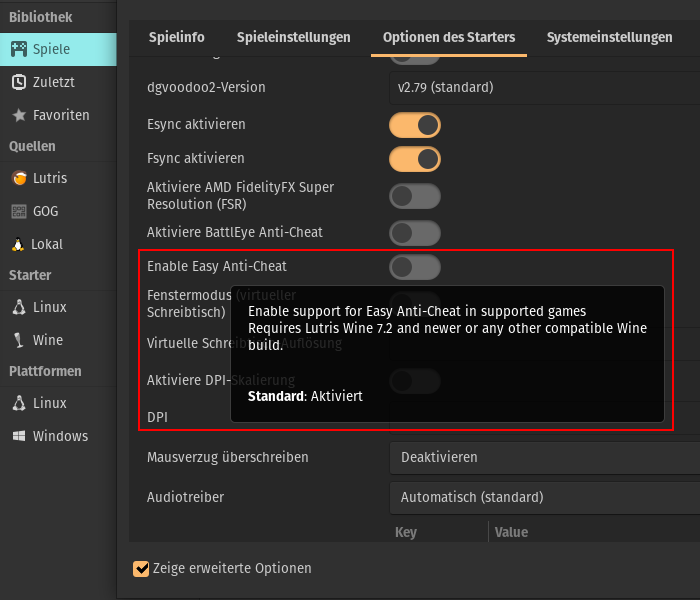Uncheck Zeige erweiterte Optionen checkbox
700x600 pixels.
coord(141,569)
